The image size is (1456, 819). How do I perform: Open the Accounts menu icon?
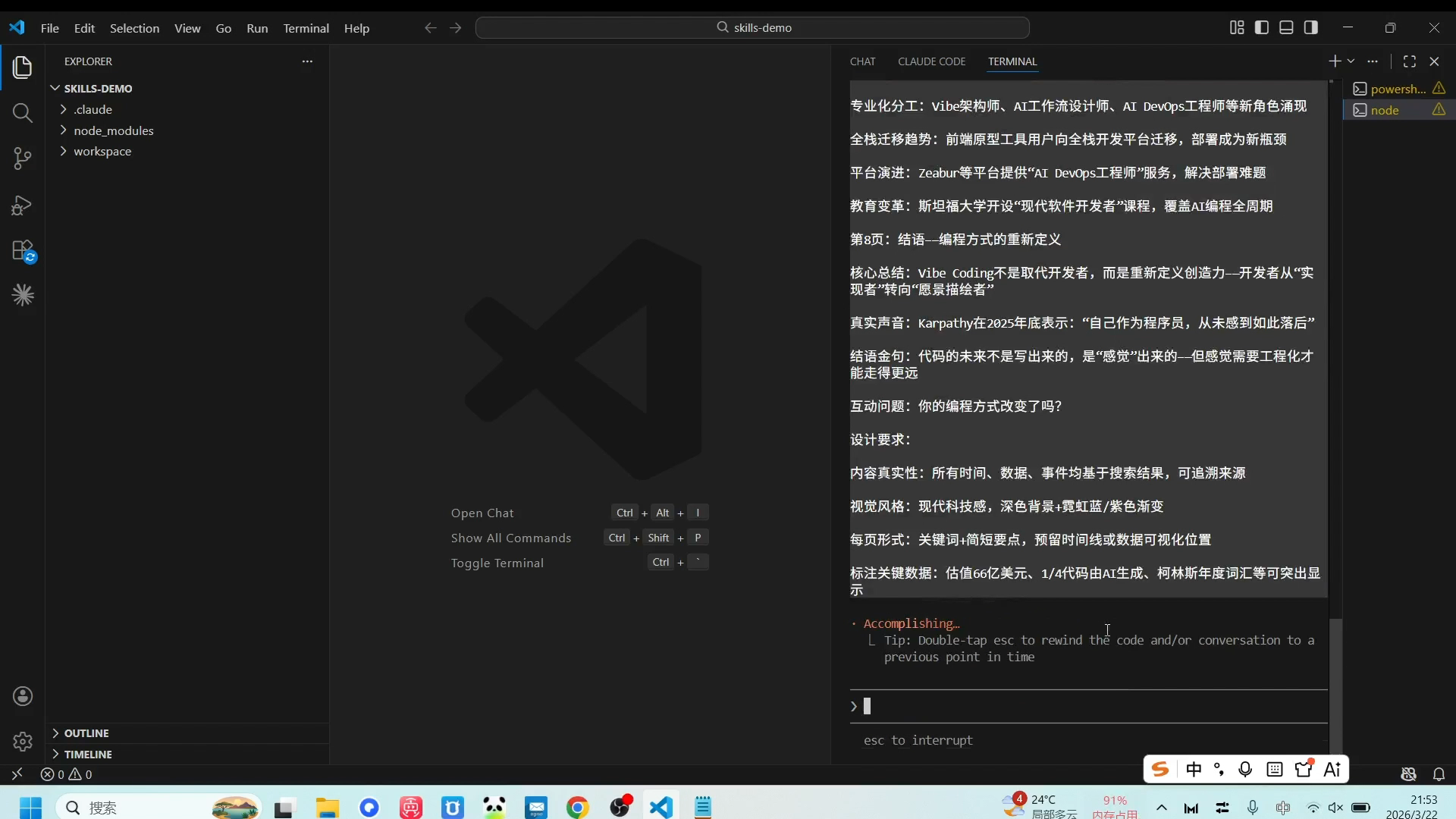click(23, 696)
